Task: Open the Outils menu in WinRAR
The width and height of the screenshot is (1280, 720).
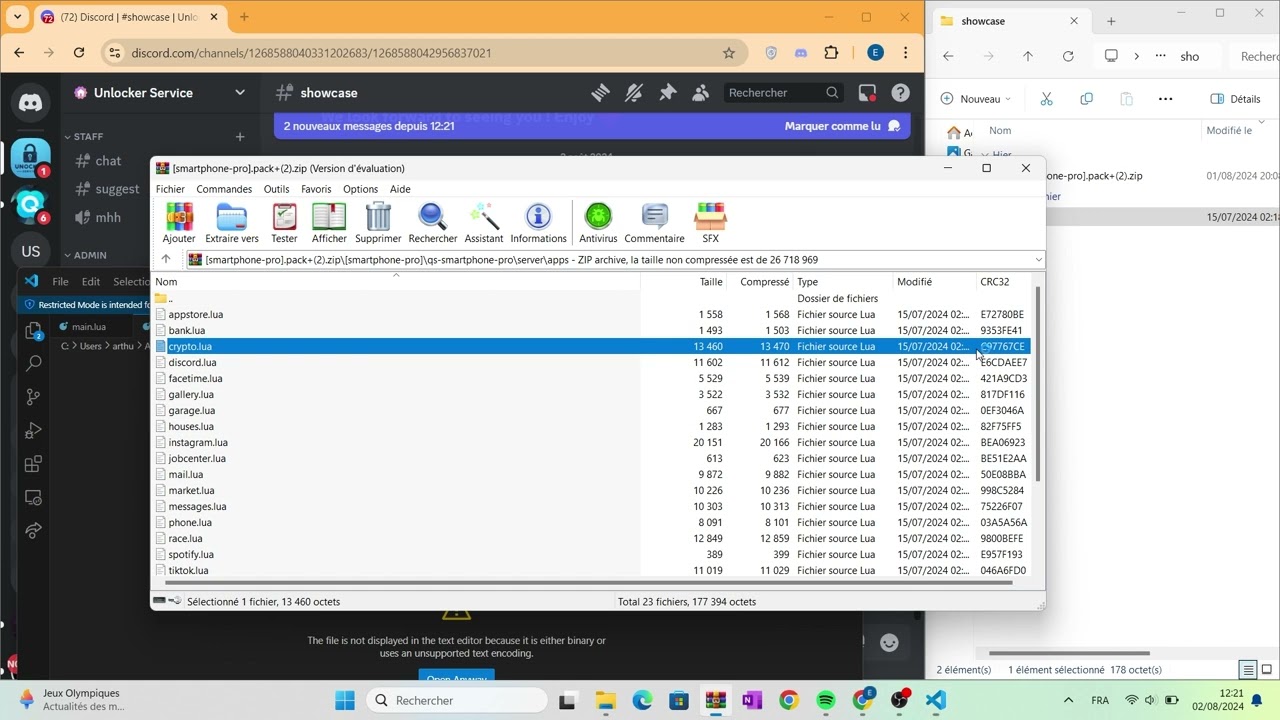Action: coord(276,189)
